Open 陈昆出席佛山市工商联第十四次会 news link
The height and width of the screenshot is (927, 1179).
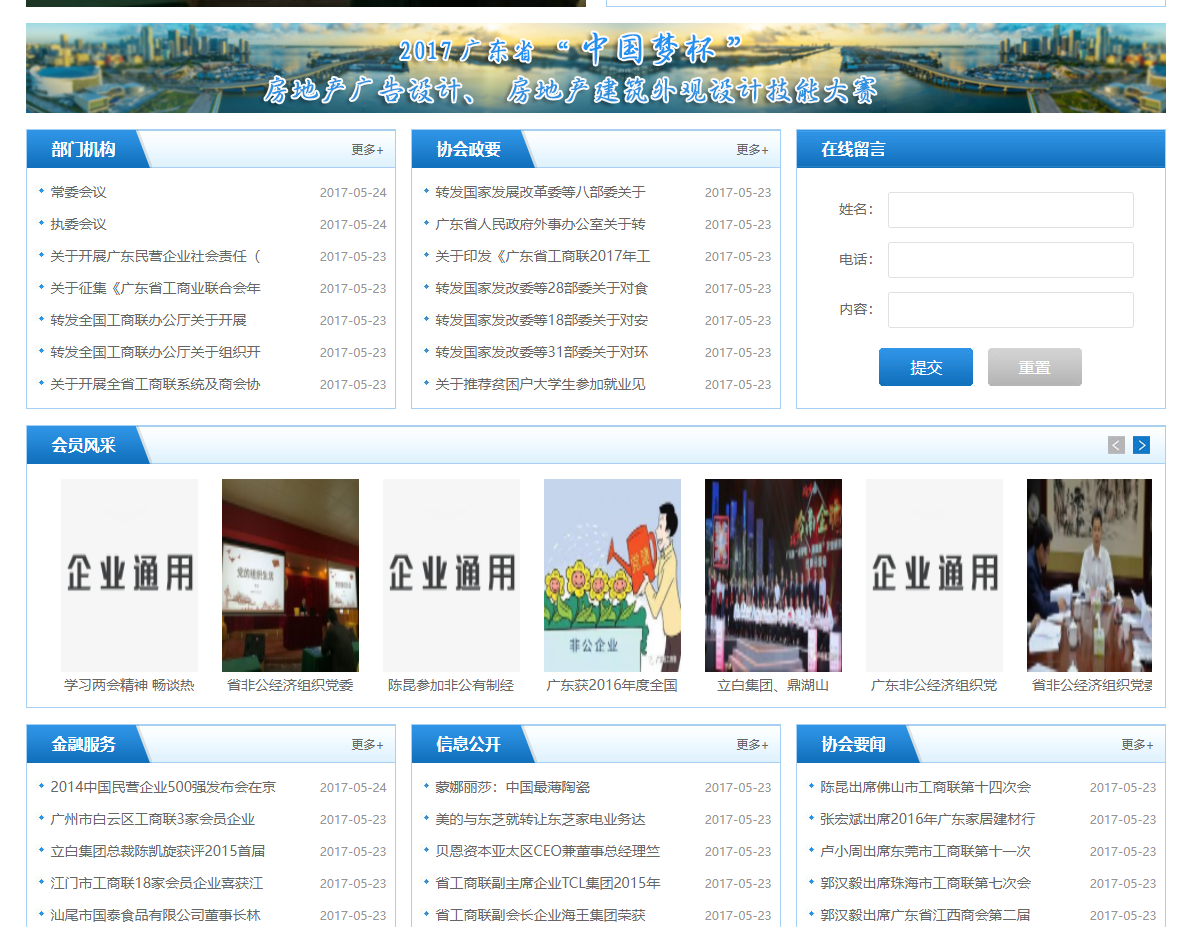pyautogui.click(x=925, y=787)
